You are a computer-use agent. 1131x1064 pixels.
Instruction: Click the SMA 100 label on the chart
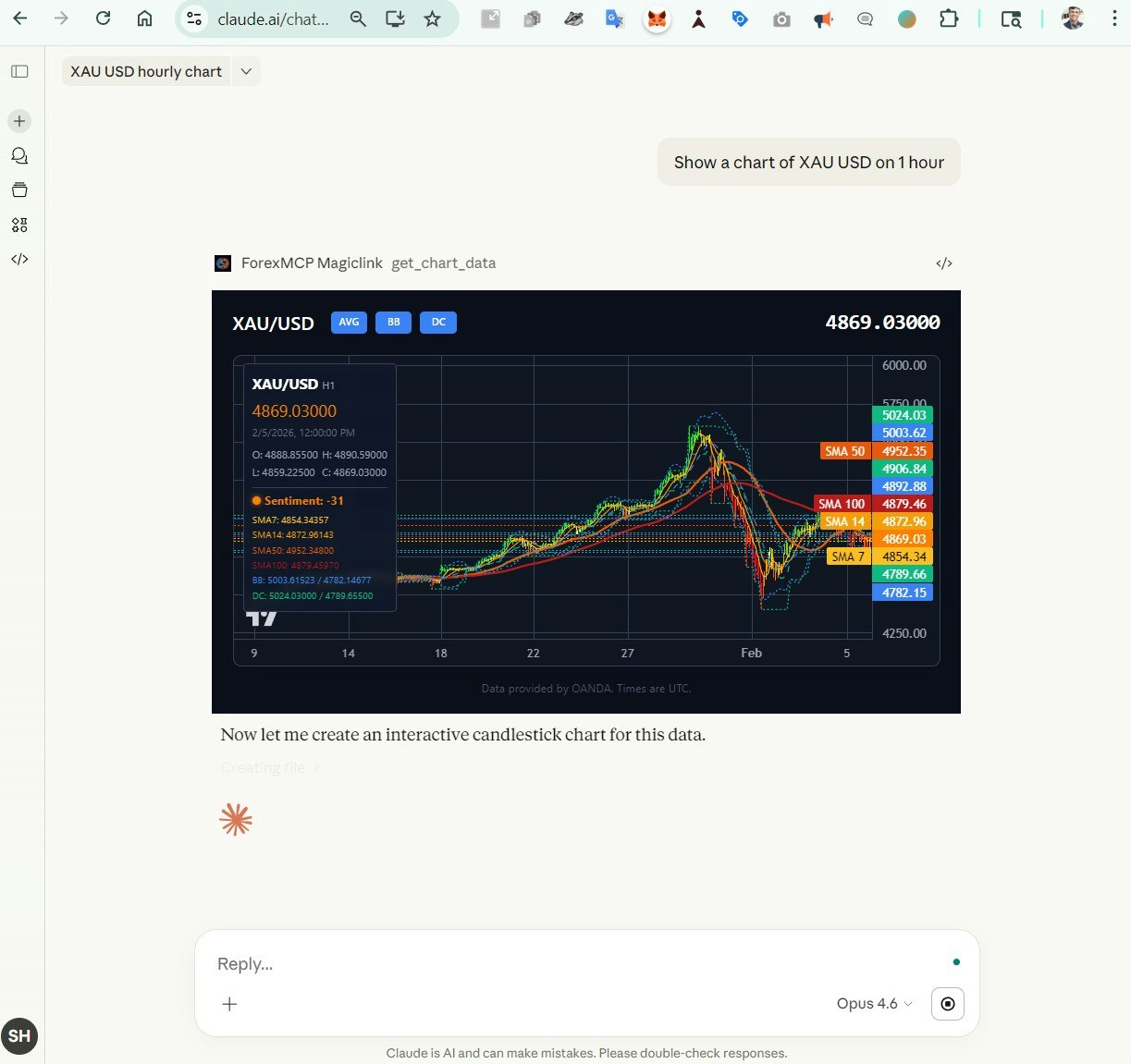(842, 504)
